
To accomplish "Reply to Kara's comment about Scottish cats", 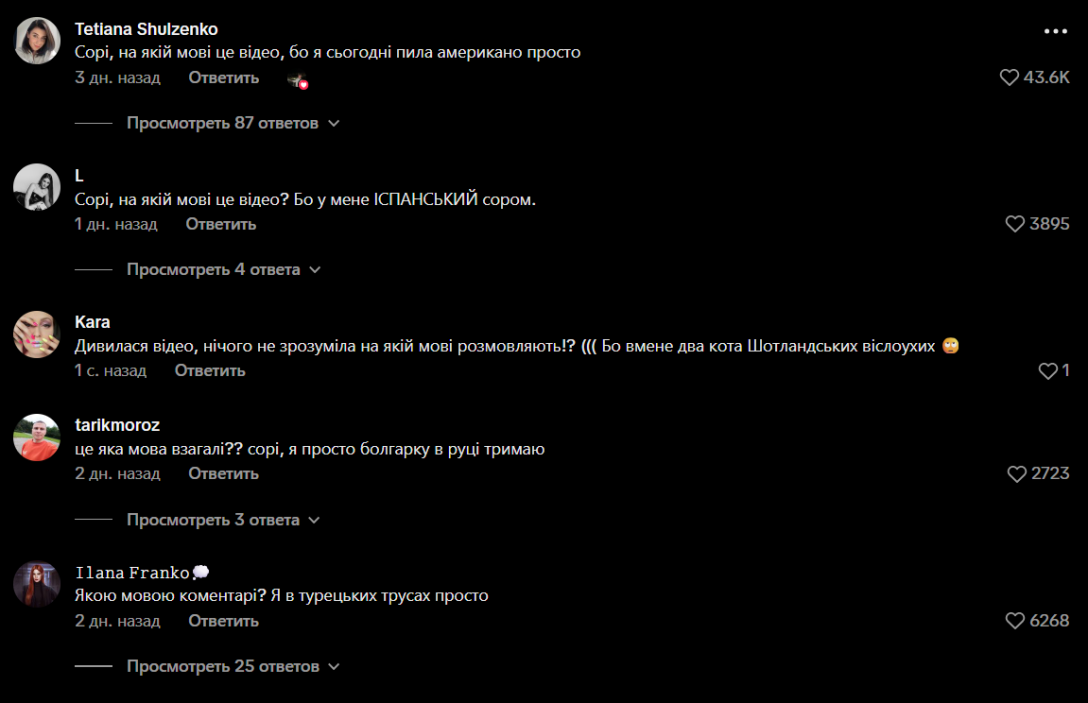I will 210,371.
